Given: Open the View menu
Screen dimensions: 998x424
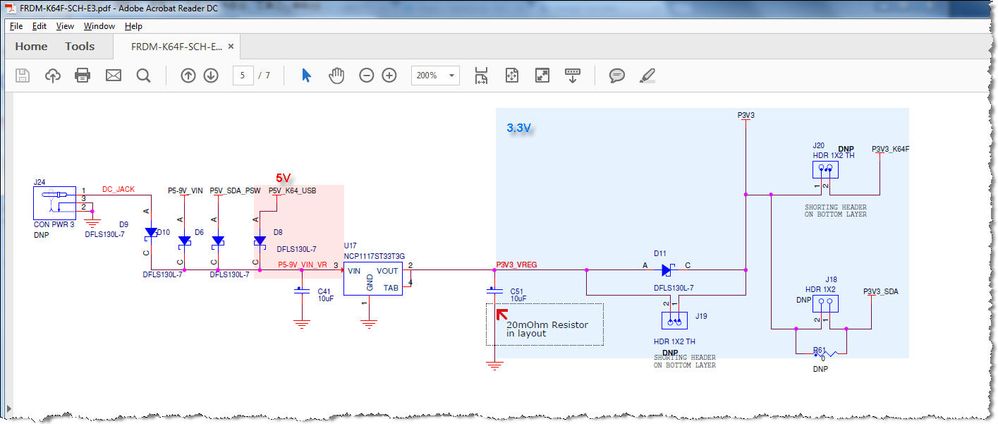Looking at the screenshot, I should click(x=65, y=27).
